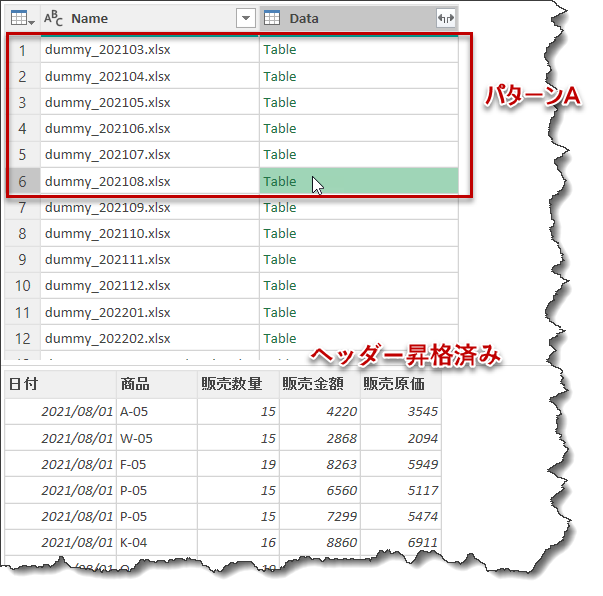603x596 pixels.
Task: Open the Table link for dummy_202201.xlsx
Action: pyautogui.click(x=280, y=313)
